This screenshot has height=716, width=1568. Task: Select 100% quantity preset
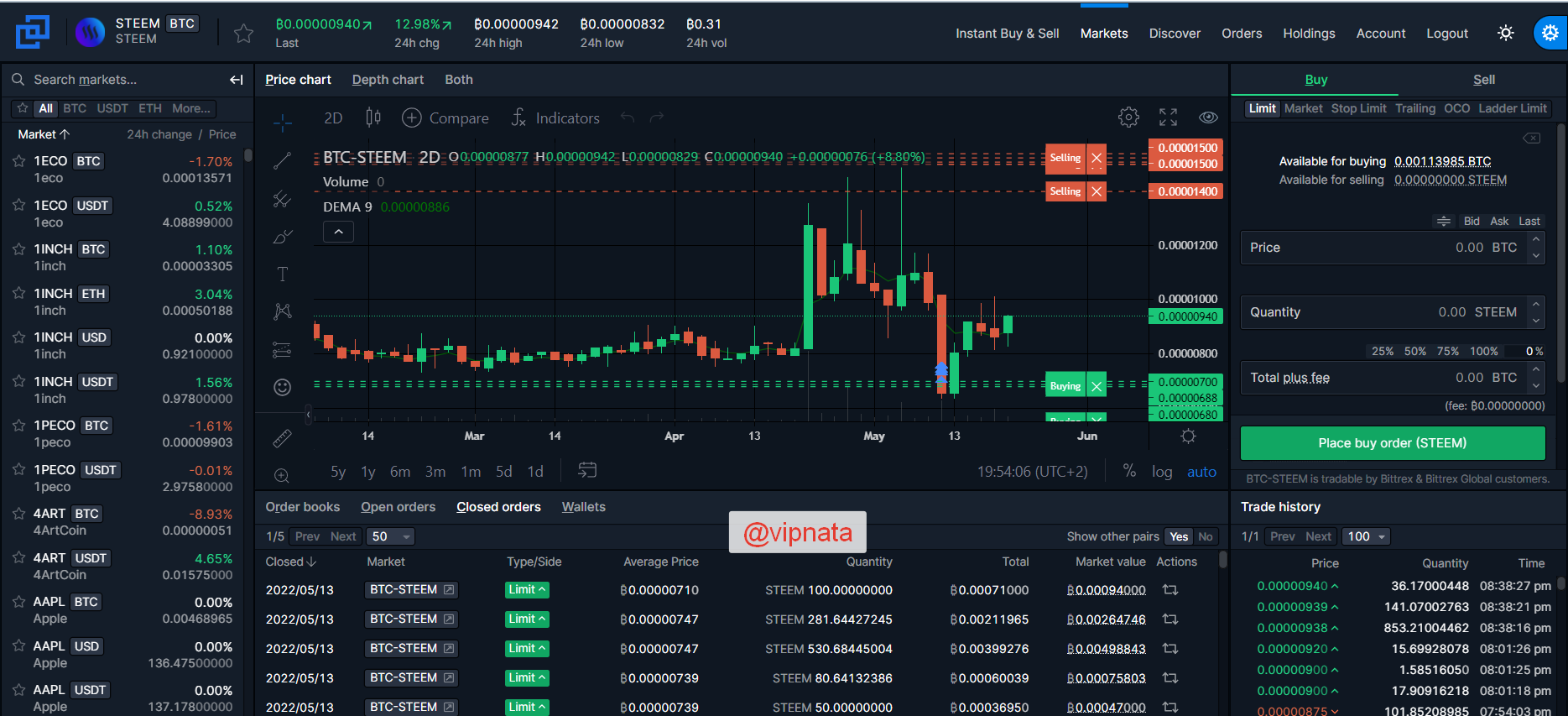tap(1484, 352)
